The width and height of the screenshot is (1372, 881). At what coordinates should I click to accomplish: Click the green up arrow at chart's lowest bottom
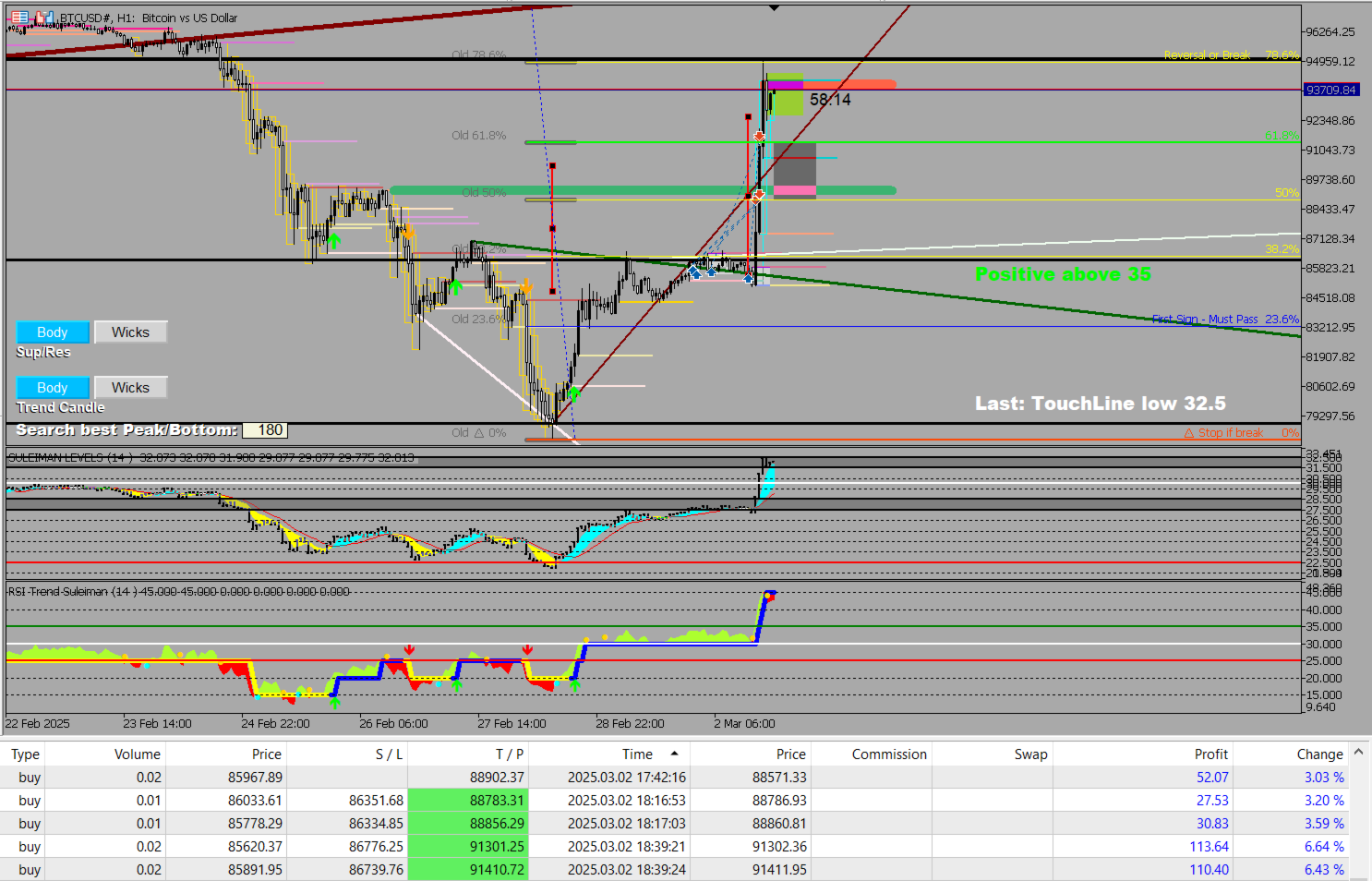point(574,394)
